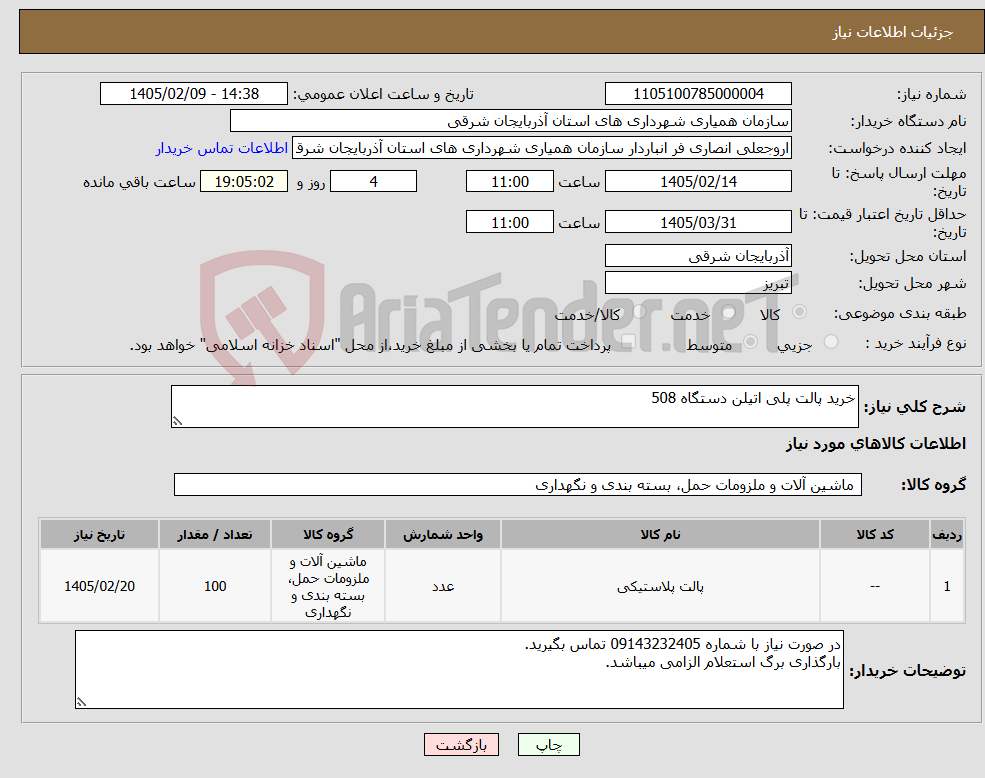
Task: Click the کد کالا column header
Action: coord(874,534)
